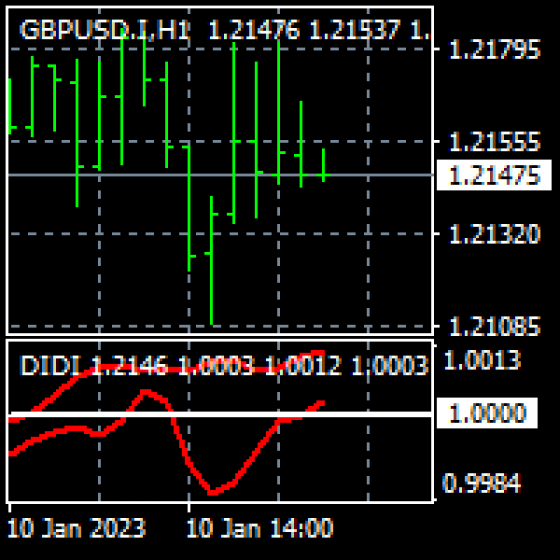Click the tall bar reaching the 1.21795 level
Viewport: 560px width, 560px height.
tap(279, 113)
